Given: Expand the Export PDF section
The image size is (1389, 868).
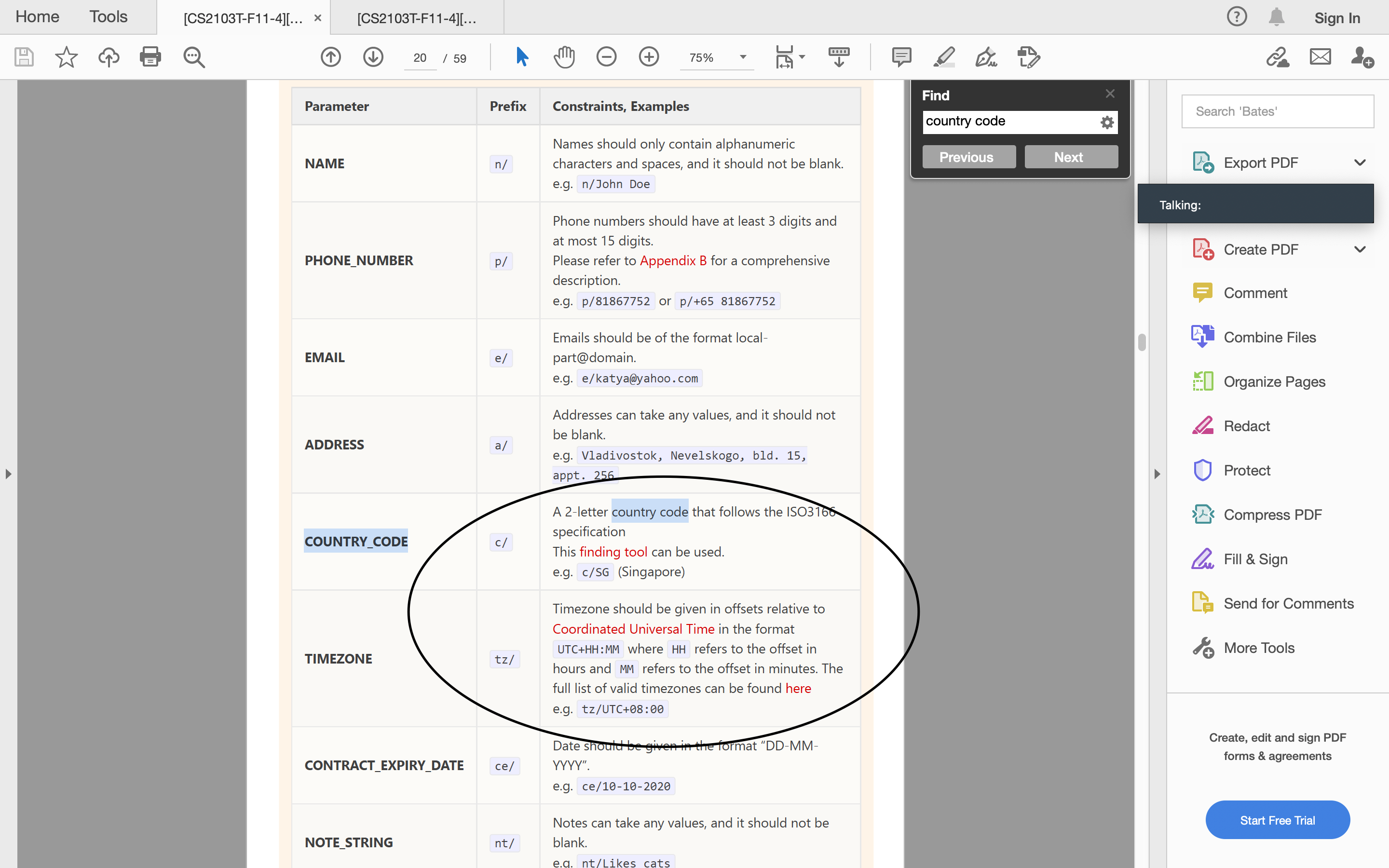Looking at the screenshot, I should pos(1359,163).
